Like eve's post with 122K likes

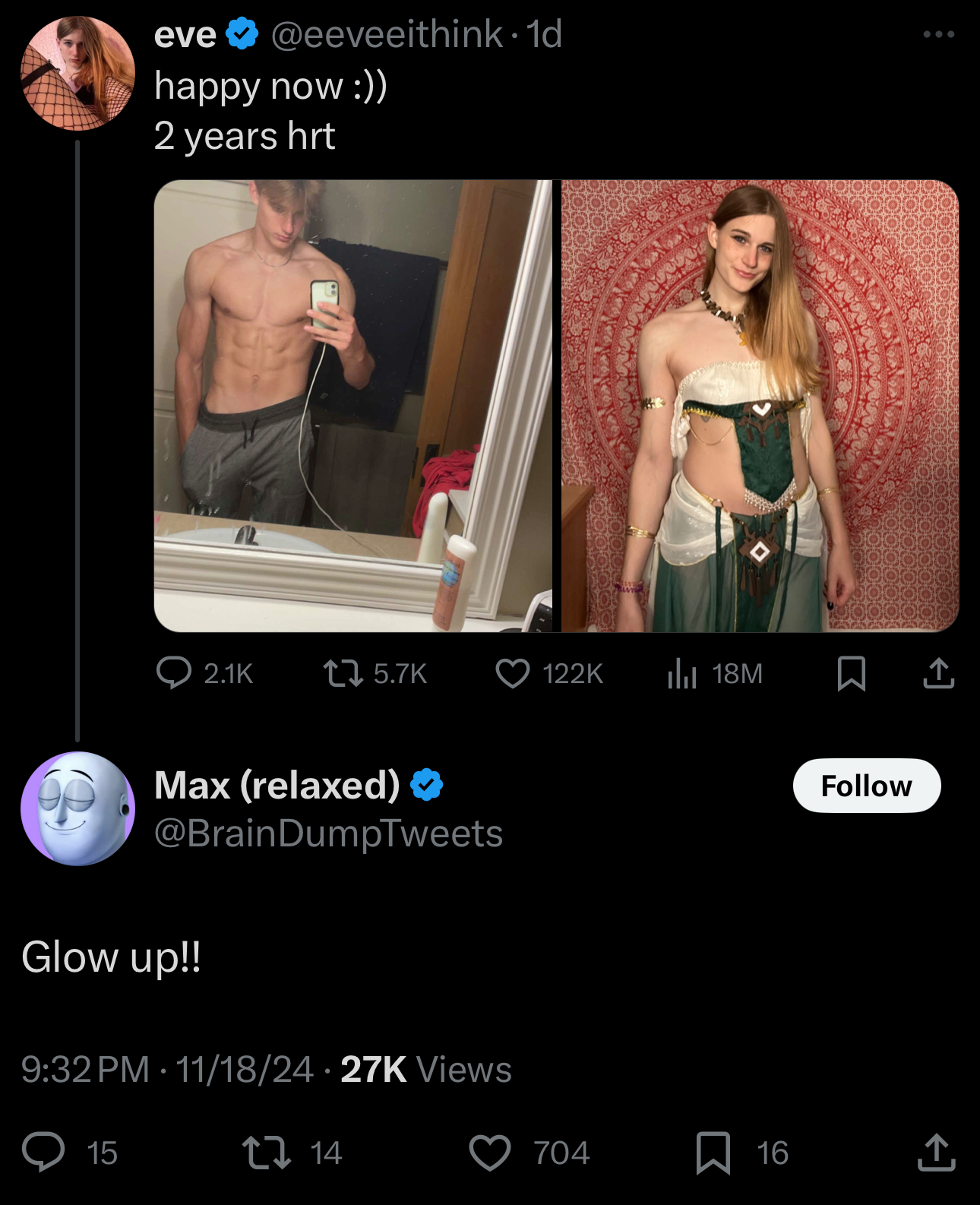point(513,673)
